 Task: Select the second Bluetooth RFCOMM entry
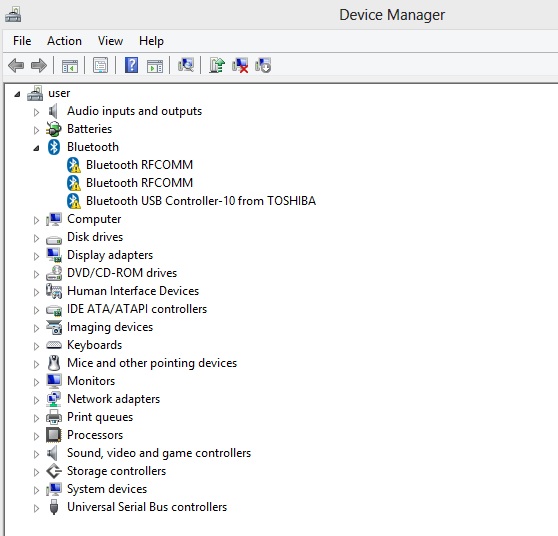pos(139,183)
